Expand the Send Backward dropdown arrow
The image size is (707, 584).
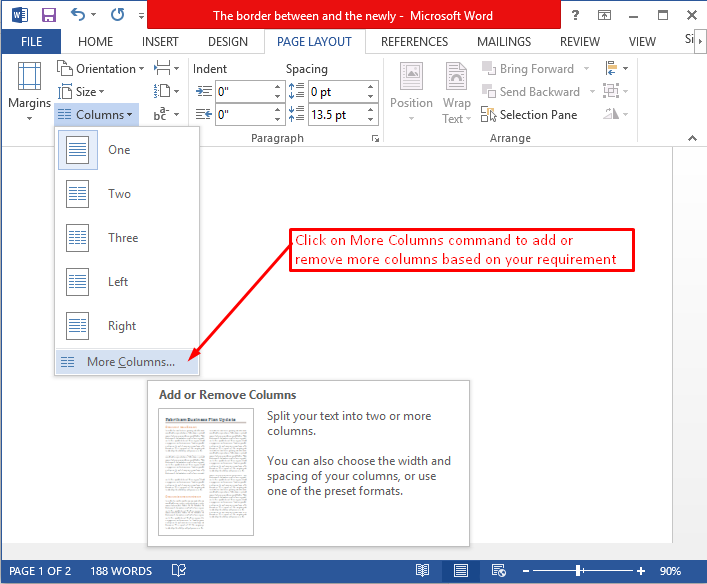pos(592,92)
